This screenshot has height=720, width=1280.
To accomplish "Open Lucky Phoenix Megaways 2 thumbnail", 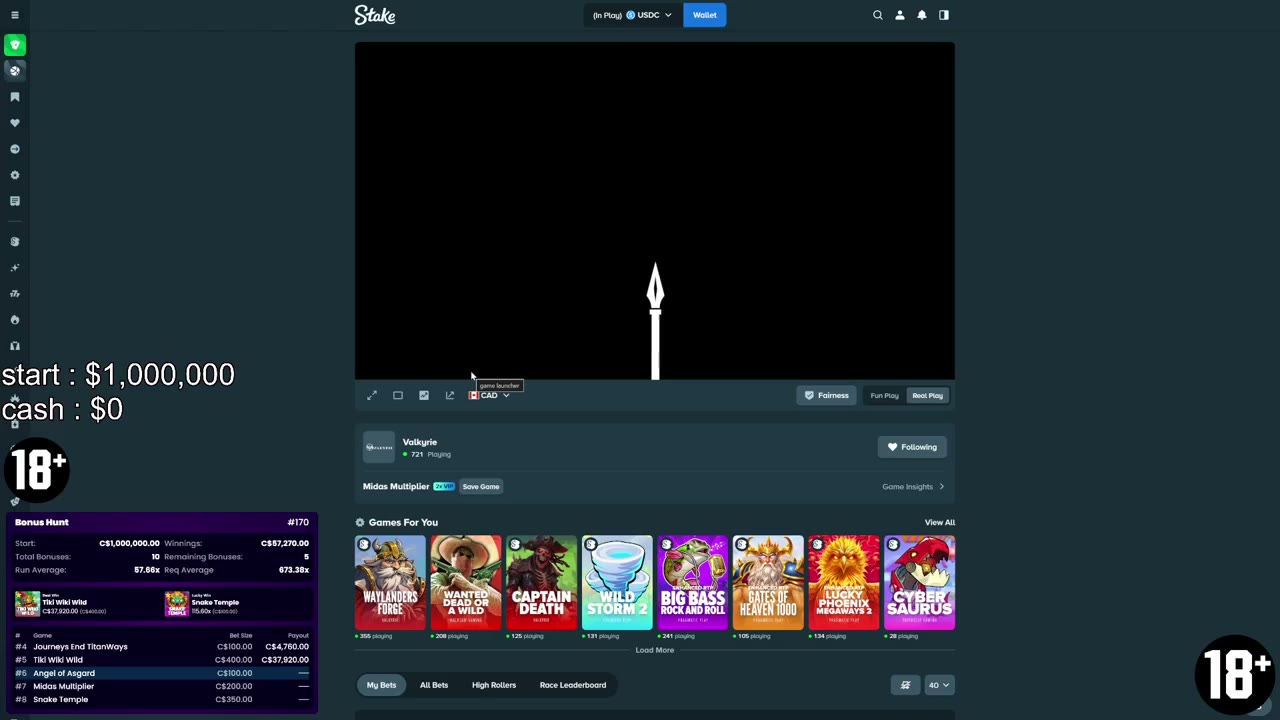I will (x=844, y=583).
